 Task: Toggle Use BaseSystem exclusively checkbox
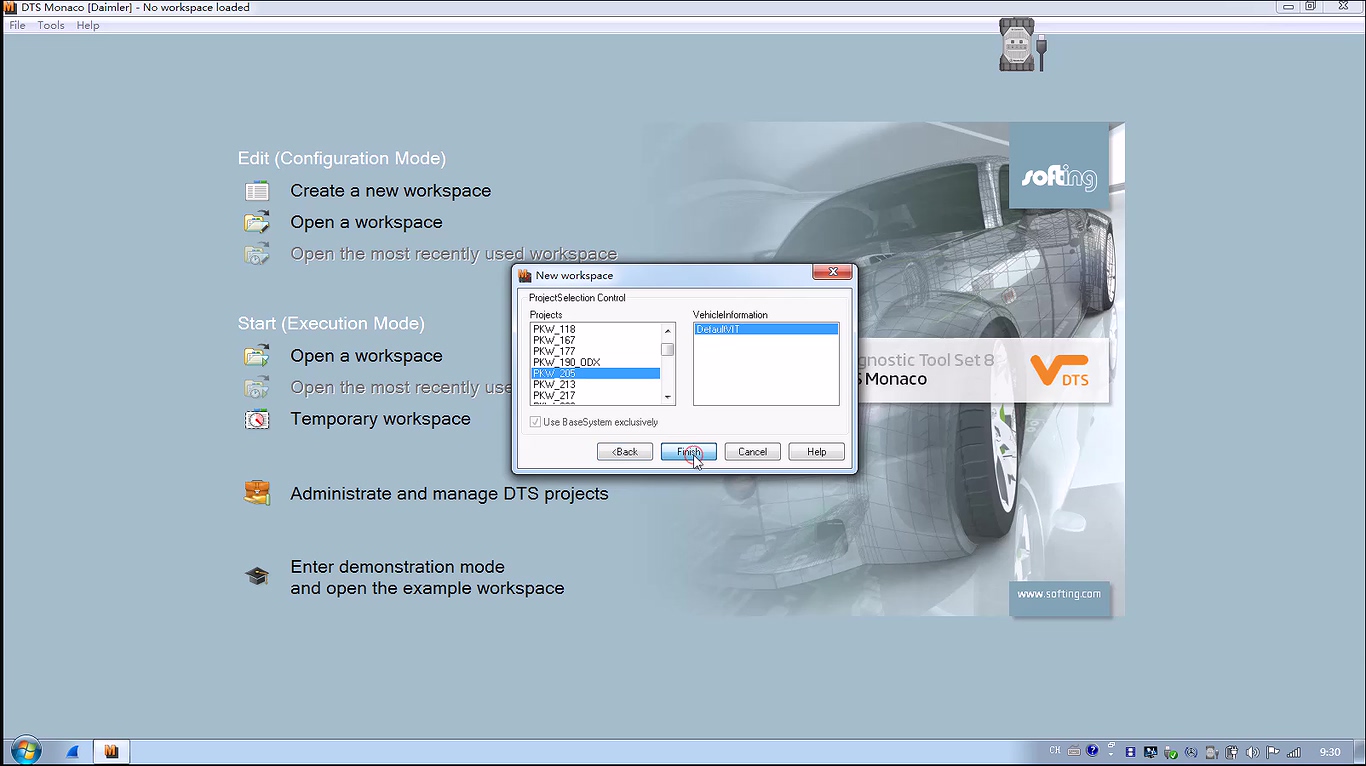point(537,422)
